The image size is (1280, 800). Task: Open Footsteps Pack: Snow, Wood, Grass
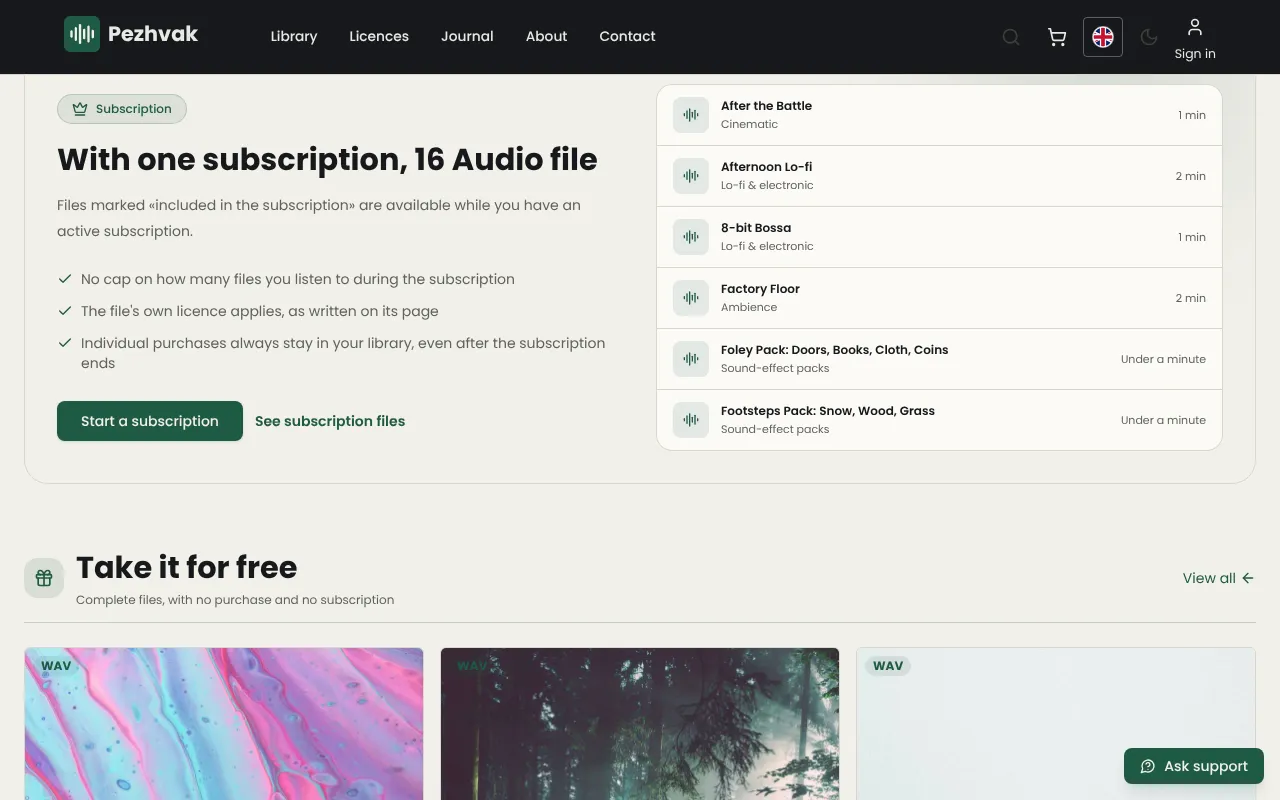click(x=828, y=411)
